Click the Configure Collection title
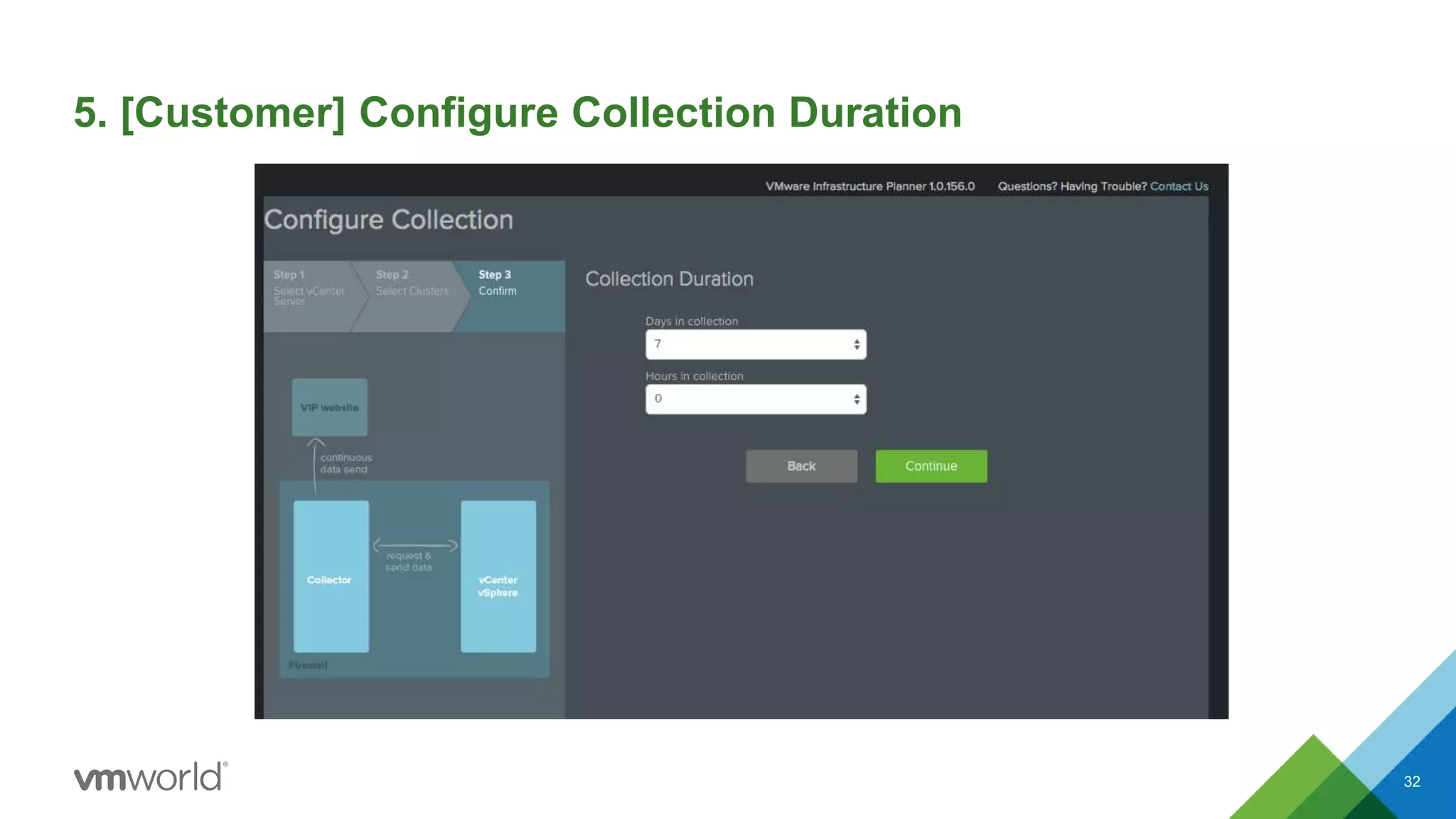 [x=388, y=220]
